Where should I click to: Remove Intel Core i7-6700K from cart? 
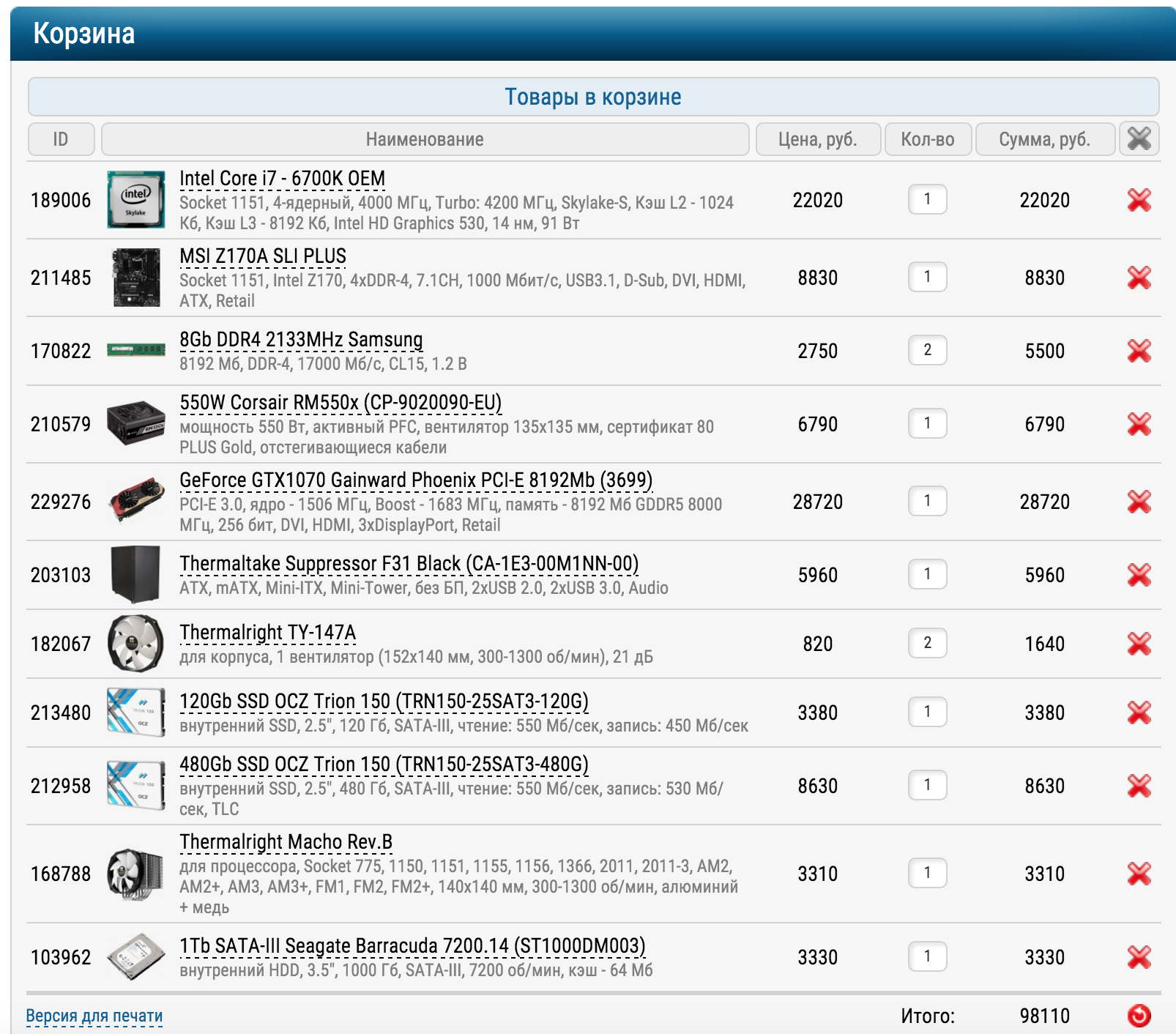pos(1139,200)
